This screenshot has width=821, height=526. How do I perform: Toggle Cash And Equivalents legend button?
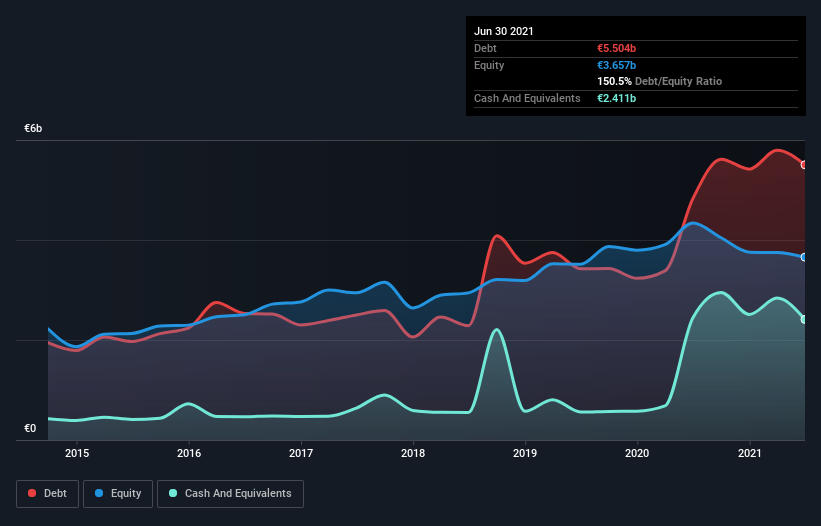pos(230,494)
